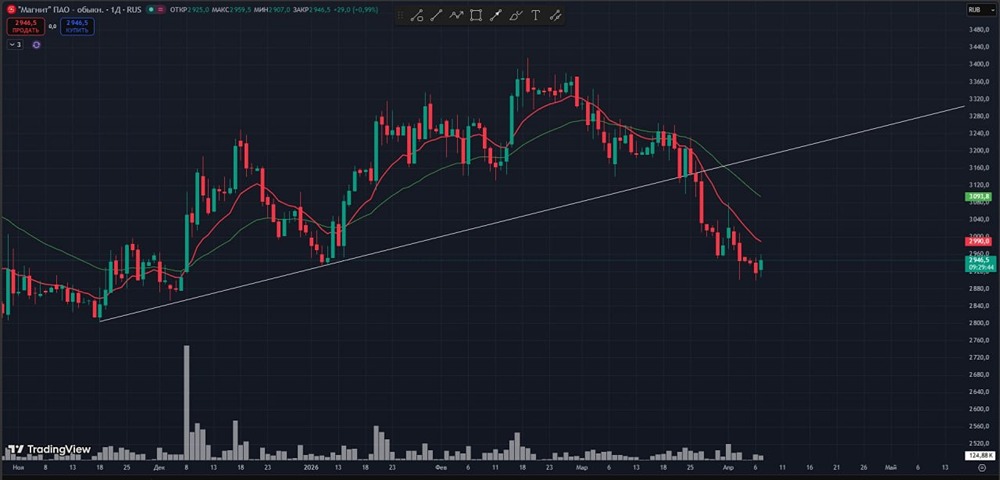
Task: Click the 3480,0 price scale label
Action: (977, 30)
